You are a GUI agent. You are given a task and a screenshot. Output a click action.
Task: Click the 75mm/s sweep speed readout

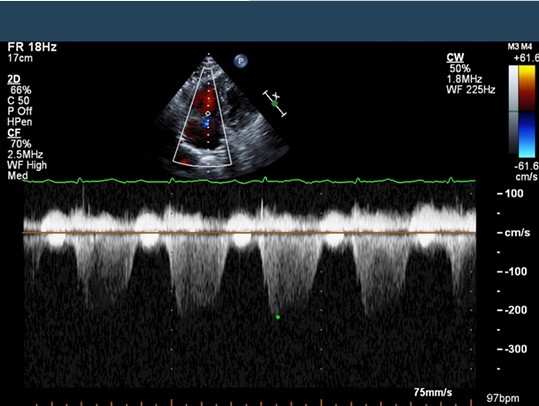click(433, 392)
